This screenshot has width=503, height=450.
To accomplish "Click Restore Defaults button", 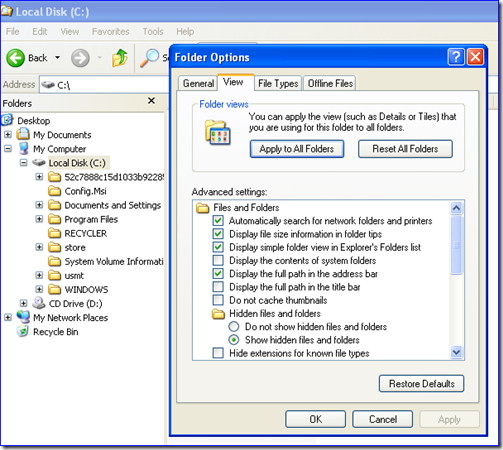I will coord(422,384).
